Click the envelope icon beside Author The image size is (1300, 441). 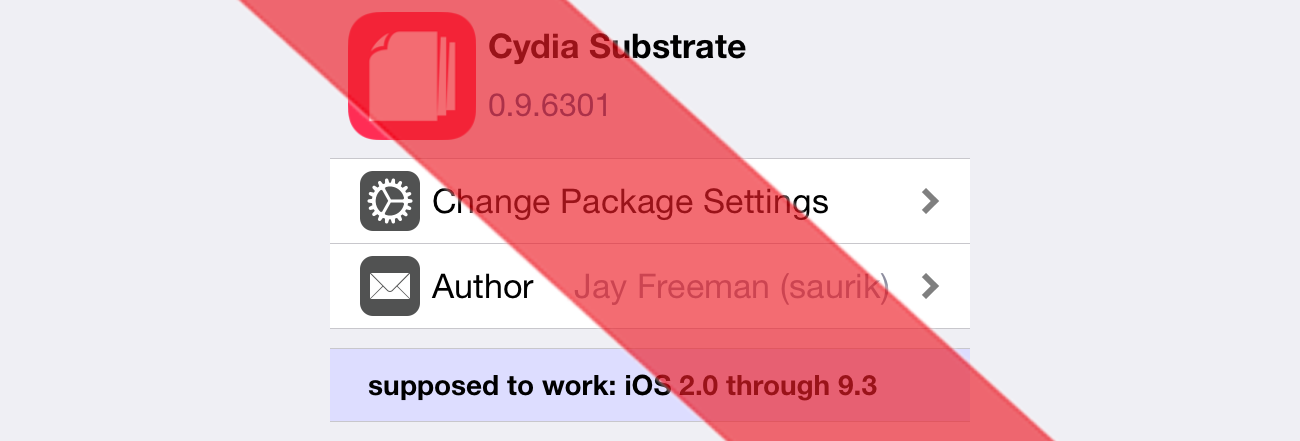(x=390, y=287)
